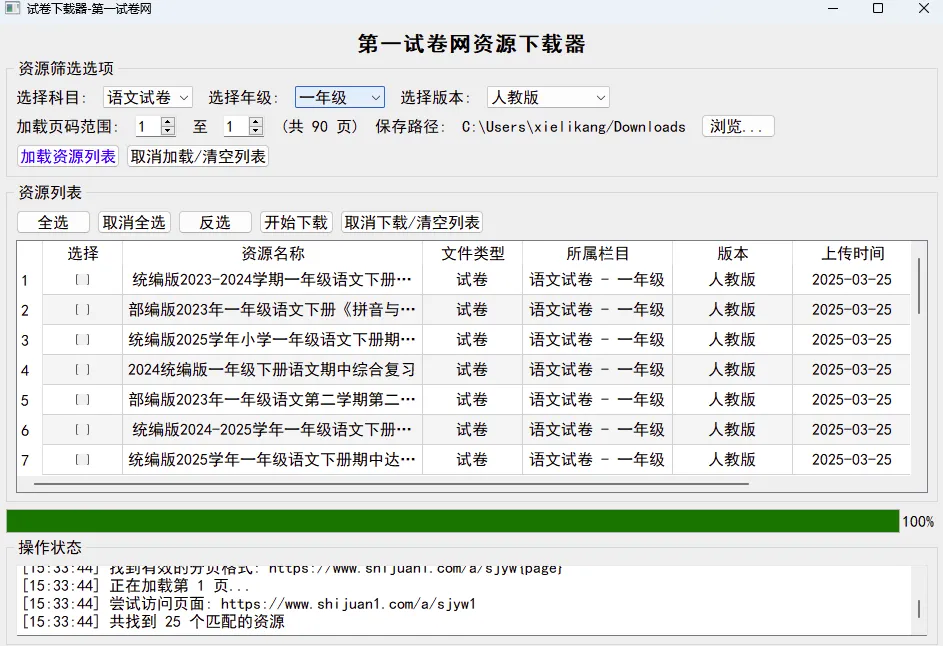Select row header number 7
This screenshot has width=943, height=646.
click(29, 460)
